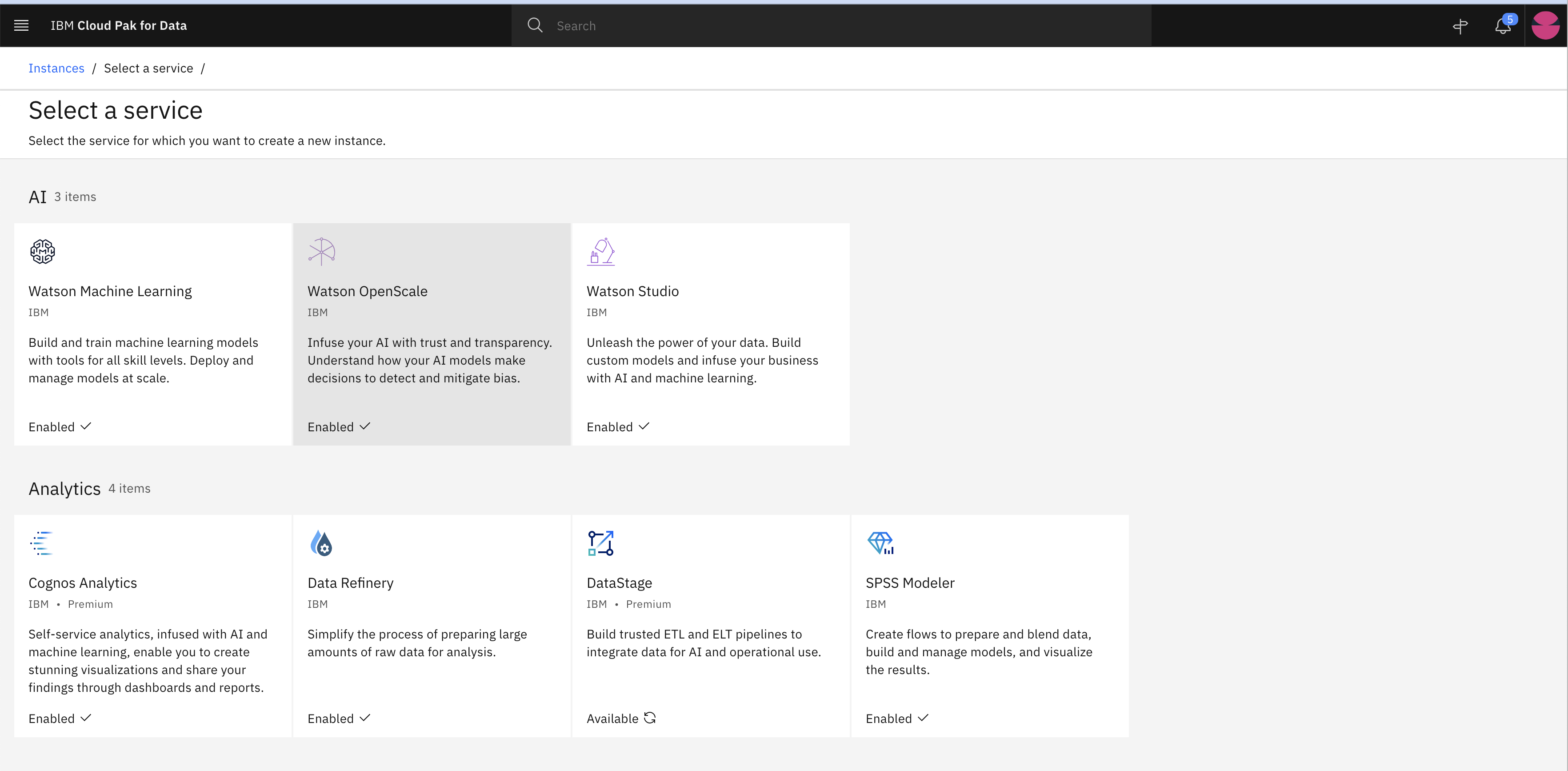
Task: Click the SPSS Modeler diamond icon
Action: (x=880, y=542)
